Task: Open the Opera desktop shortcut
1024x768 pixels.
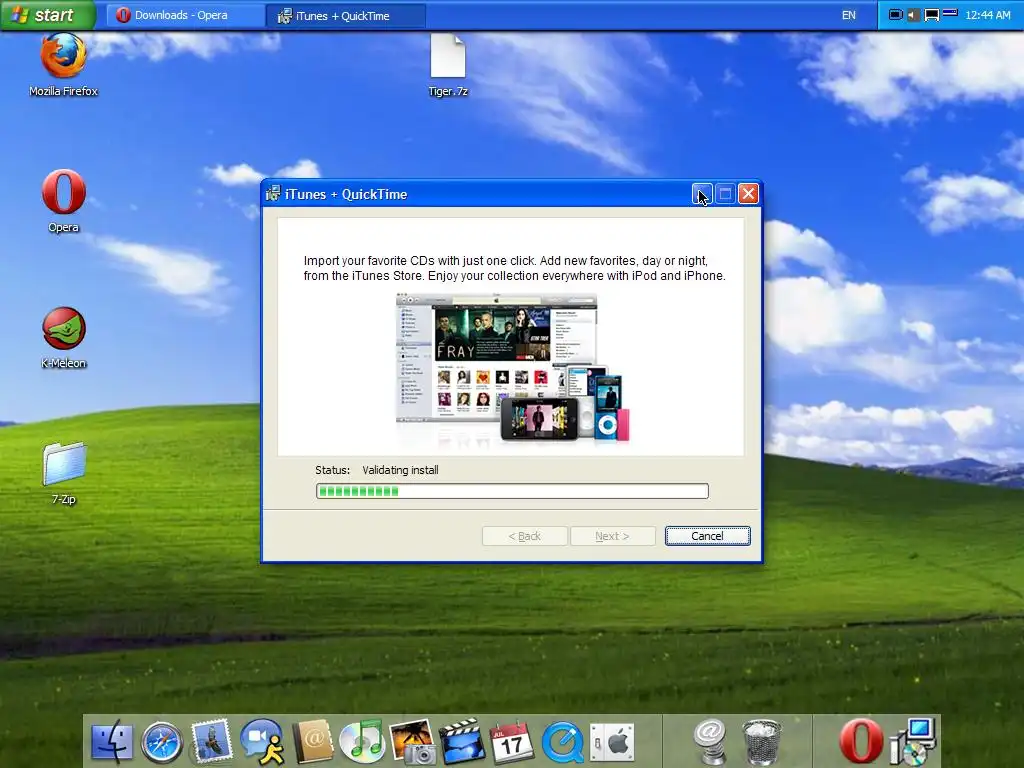Action: coord(63,201)
